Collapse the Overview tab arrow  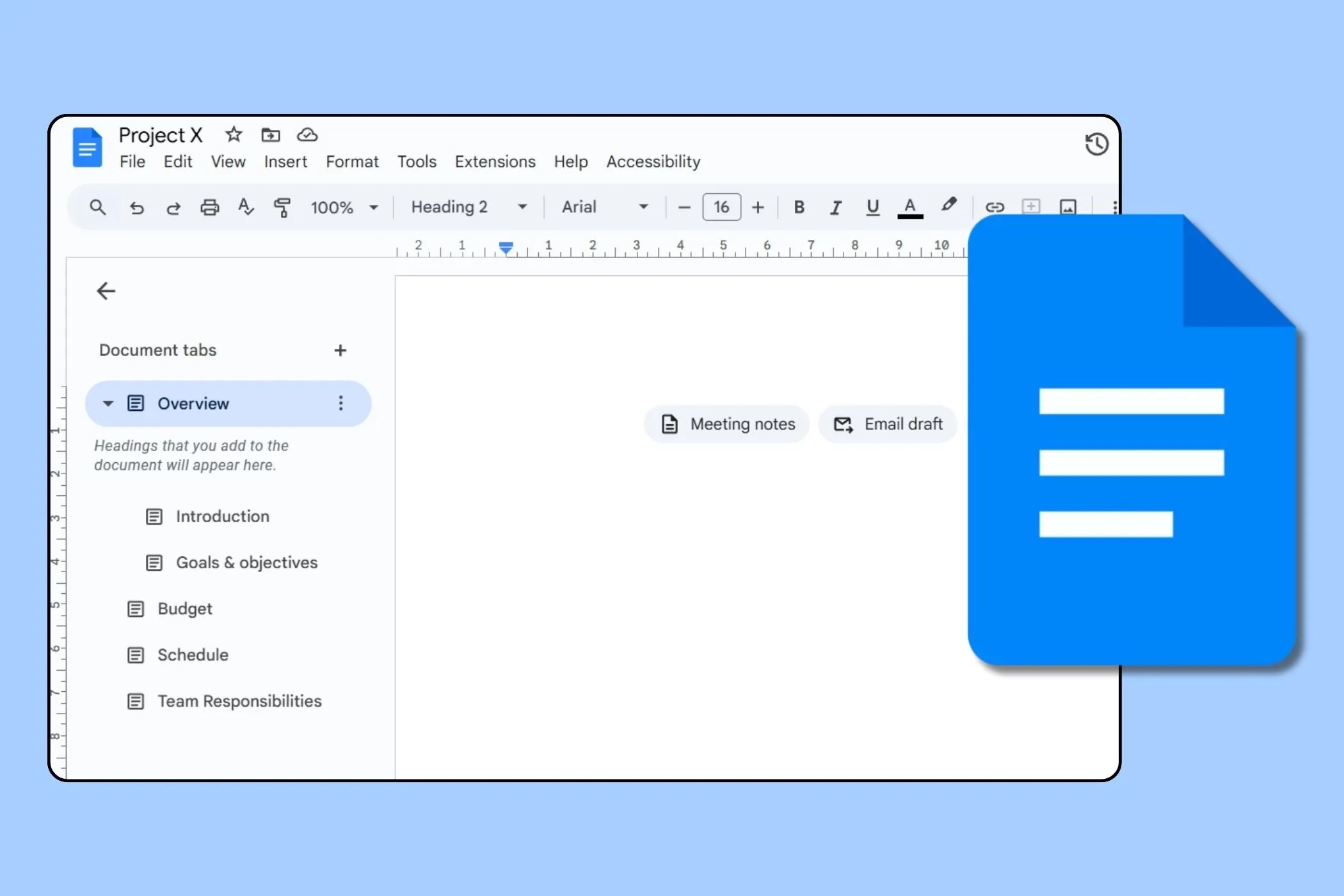tap(108, 403)
